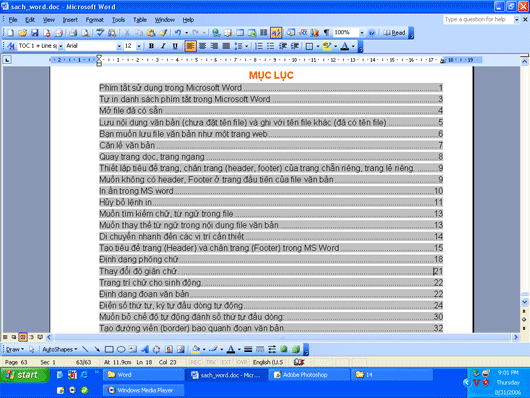Viewport: 530px width, 398px height.
Task: Expand the Outside Border dropdown arrow
Action: [x=318, y=46]
